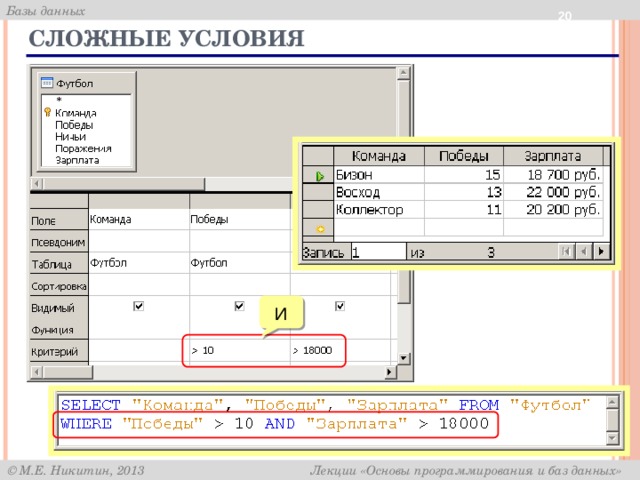The width and height of the screenshot is (640, 480).
Task: Click the Поле cell containing Команда
Action: click(x=139, y=220)
